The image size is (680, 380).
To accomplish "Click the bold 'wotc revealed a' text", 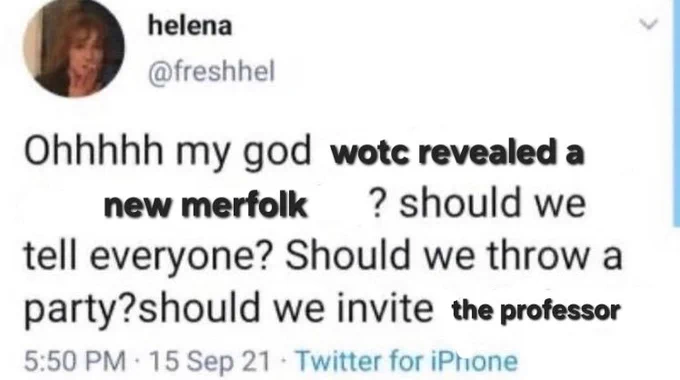I will click(458, 154).
